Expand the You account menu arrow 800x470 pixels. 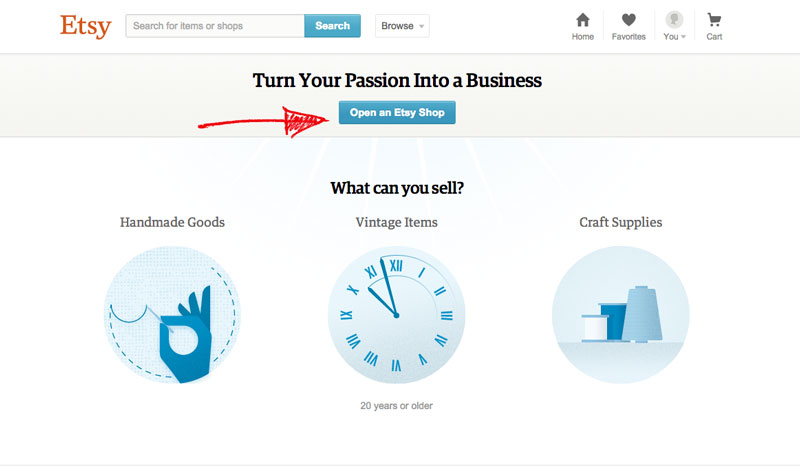pos(683,37)
